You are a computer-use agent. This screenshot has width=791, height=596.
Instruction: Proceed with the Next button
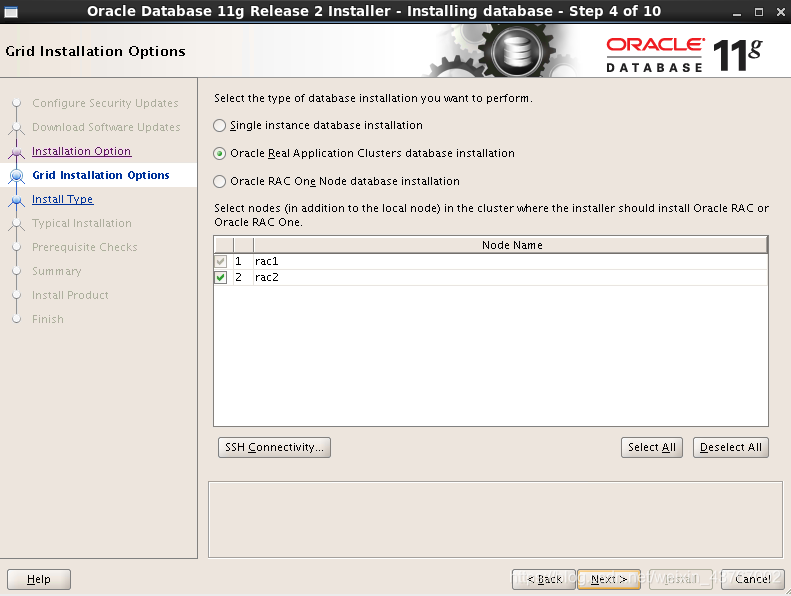click(609, 579)
